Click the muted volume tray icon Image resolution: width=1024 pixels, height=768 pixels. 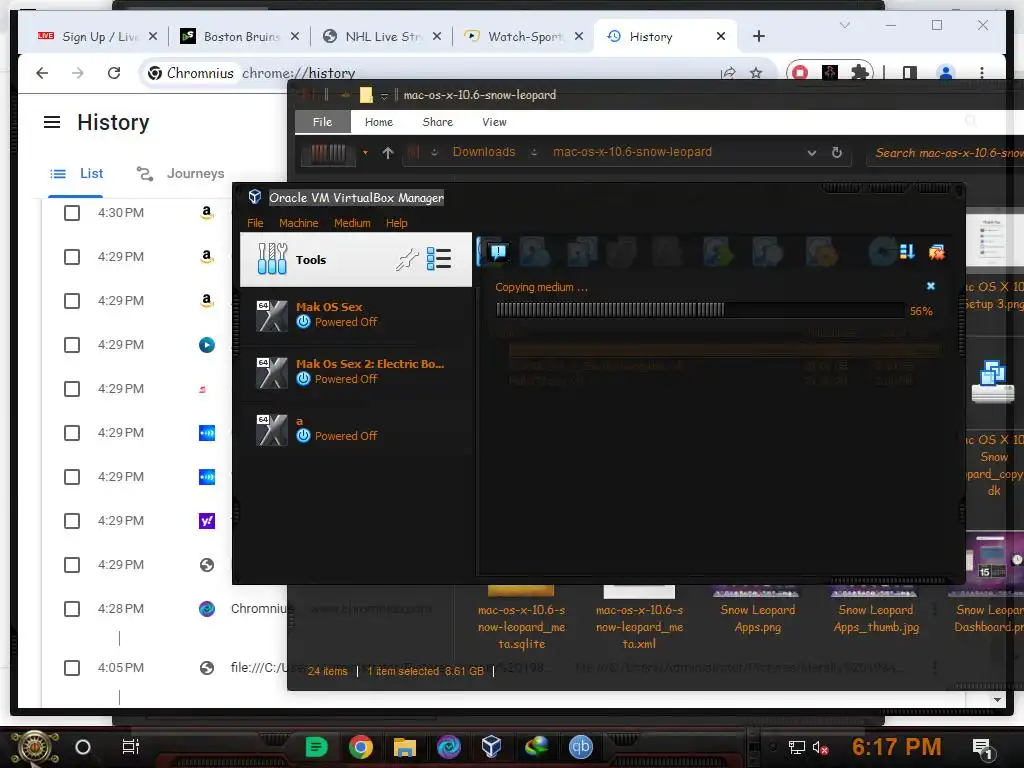click(820, 747)
